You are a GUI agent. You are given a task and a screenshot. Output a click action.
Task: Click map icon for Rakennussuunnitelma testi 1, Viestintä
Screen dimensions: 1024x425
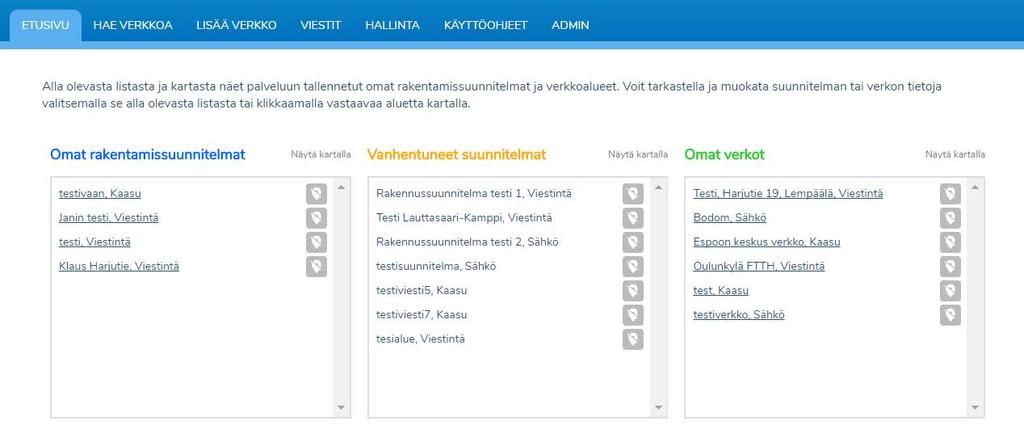pos(633,193)
